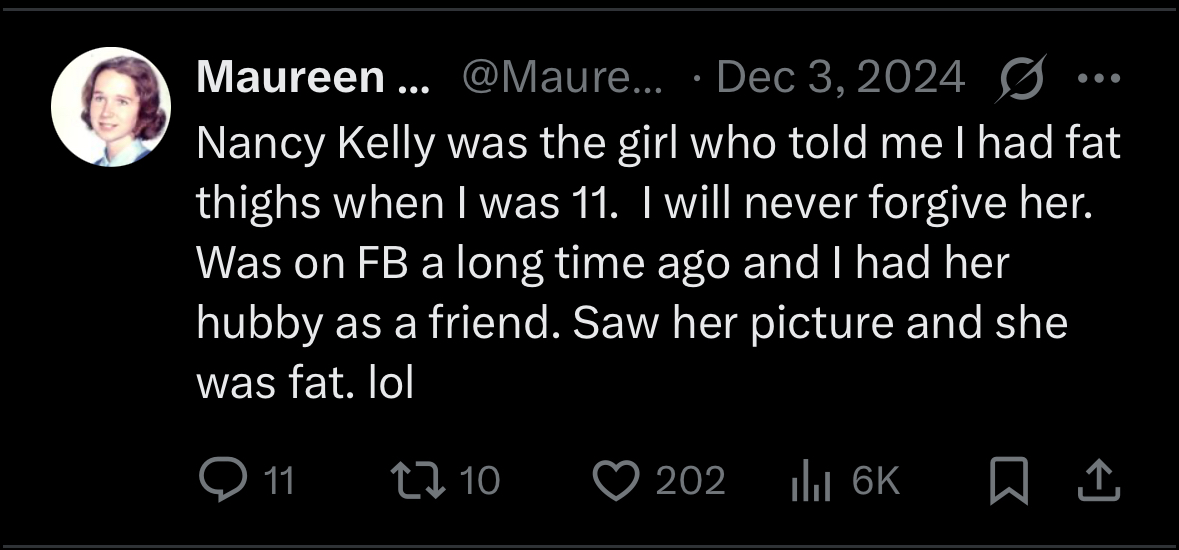Bookmark this post with the bookmark icon
The image size is (1179, 550).
(x=1008, y=480)
